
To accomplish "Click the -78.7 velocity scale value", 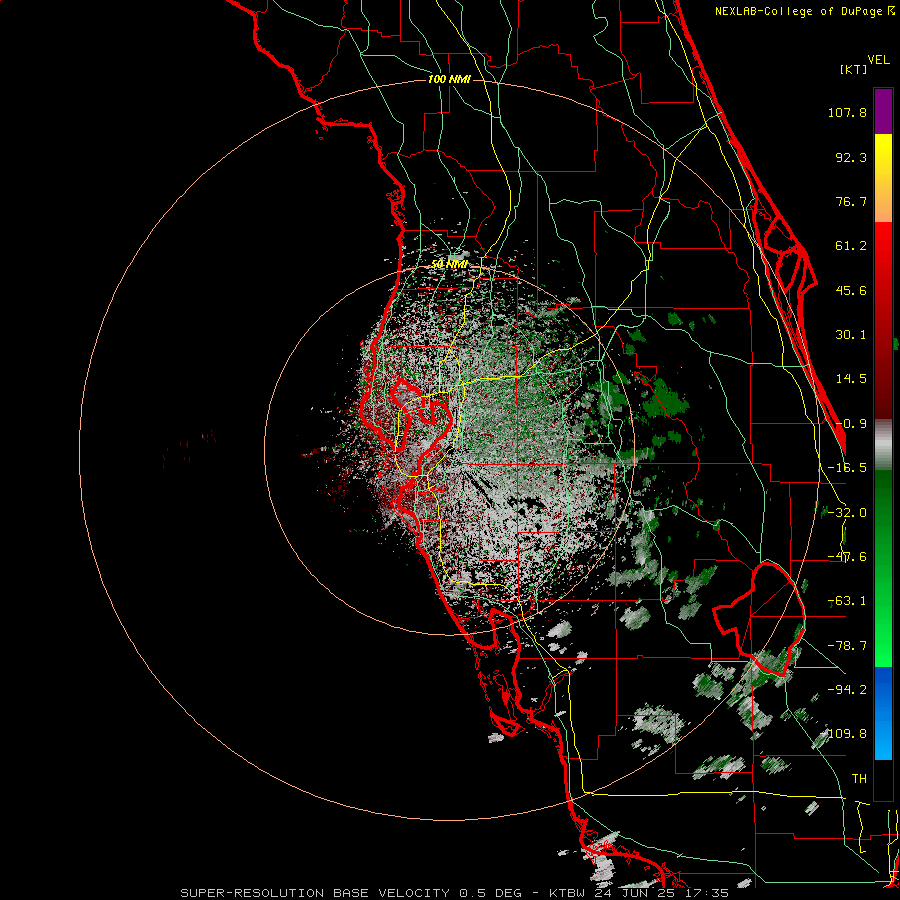I will pos(847,646).
